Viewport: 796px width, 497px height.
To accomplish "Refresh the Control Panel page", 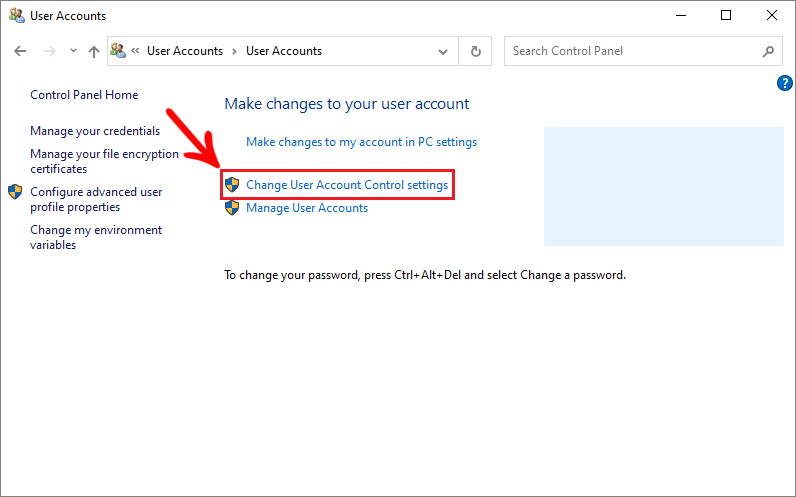I will tap(475, 51).
